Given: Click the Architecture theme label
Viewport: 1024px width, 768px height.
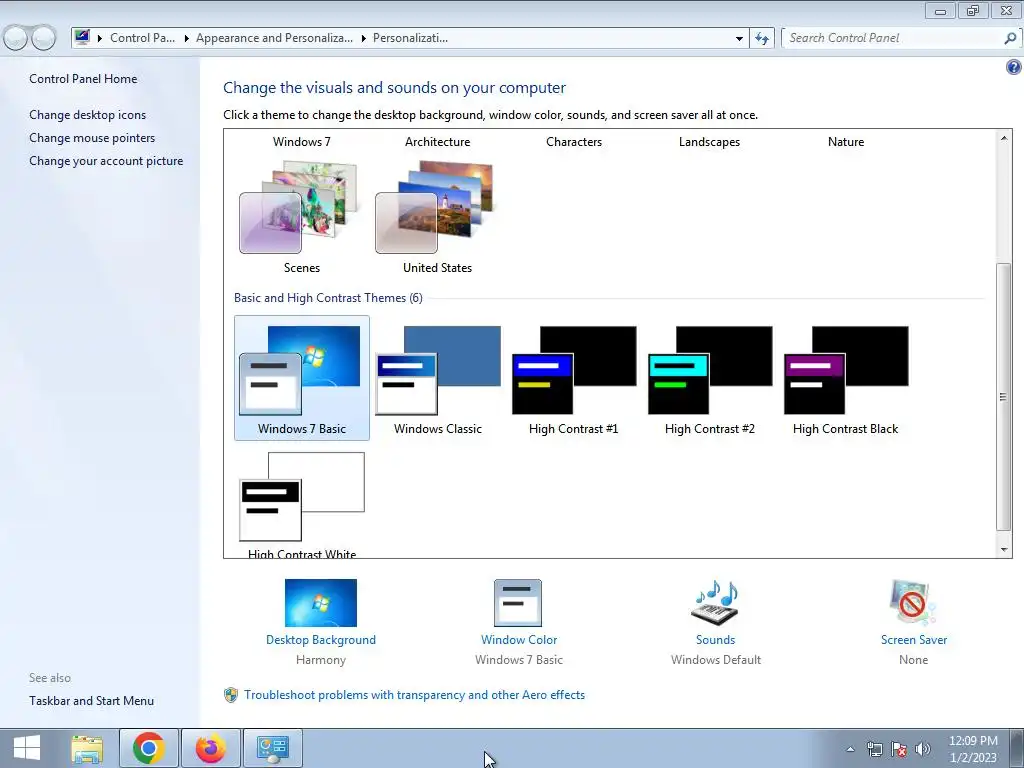Looking at the screenshot, I should pyautogui.click(x=438, y=142).
